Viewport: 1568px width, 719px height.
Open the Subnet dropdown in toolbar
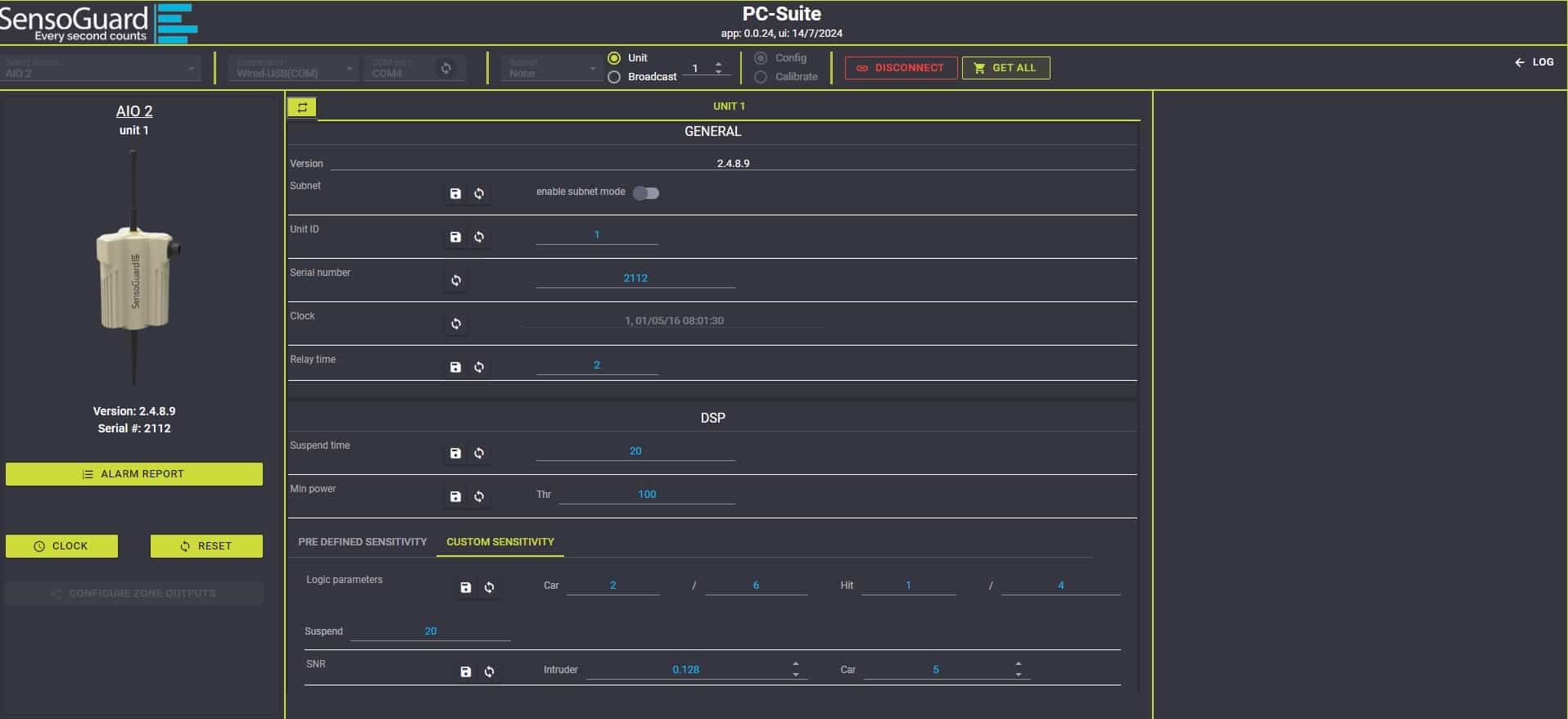(x=552, y=69)
